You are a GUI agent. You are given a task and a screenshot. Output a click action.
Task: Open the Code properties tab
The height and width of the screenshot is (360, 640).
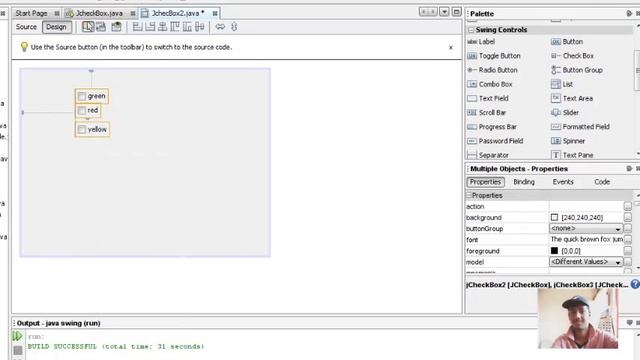pyautogui.click(x=602, y=182)
